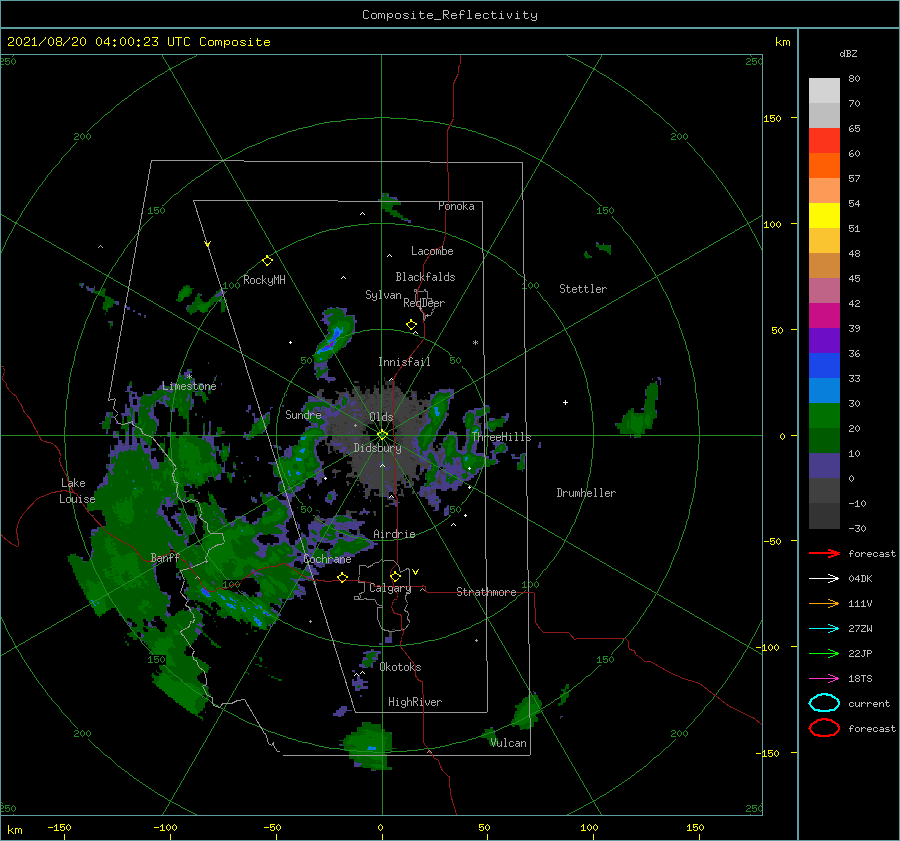The image size is (900, 841).
Task: Click the RockyMH label
Action: pyautogui.click(x=264, y=280)
